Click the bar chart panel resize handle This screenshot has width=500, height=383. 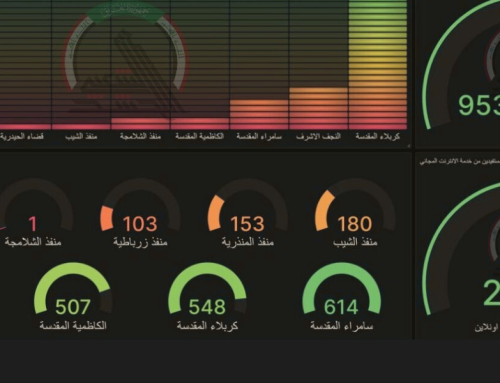pos(409,146)
